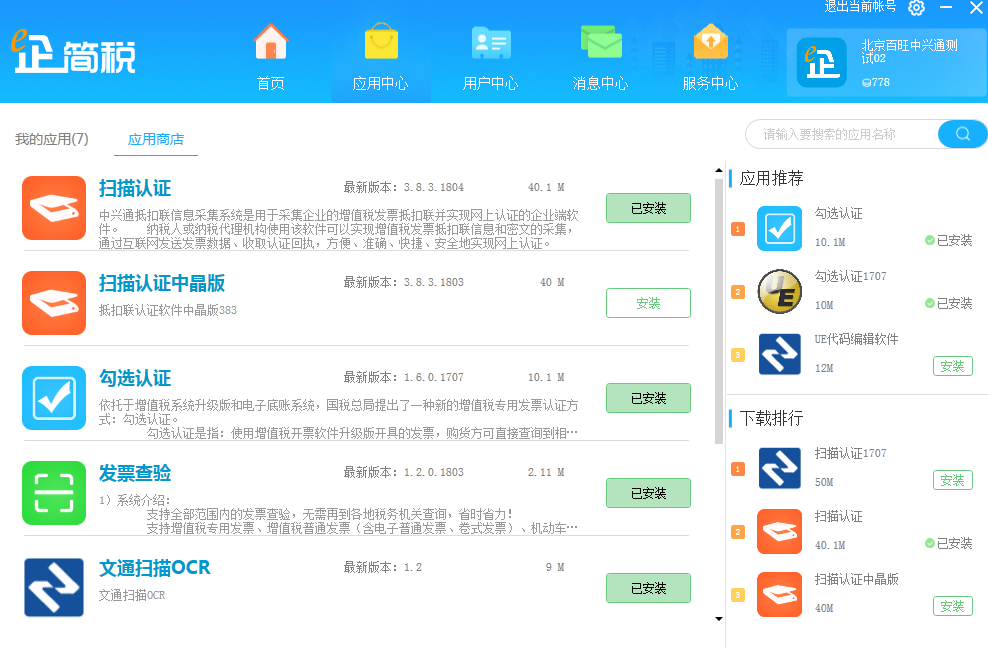This screenshot has width=988, height=657.
Task: Click the 扫描认证中晶版 app icon in the main list
Action: (x=54, y=303)
